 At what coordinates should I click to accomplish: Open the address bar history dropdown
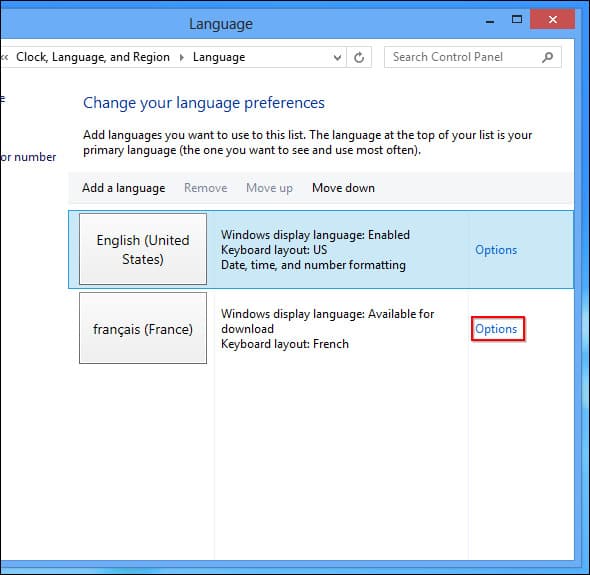(337, 57)
